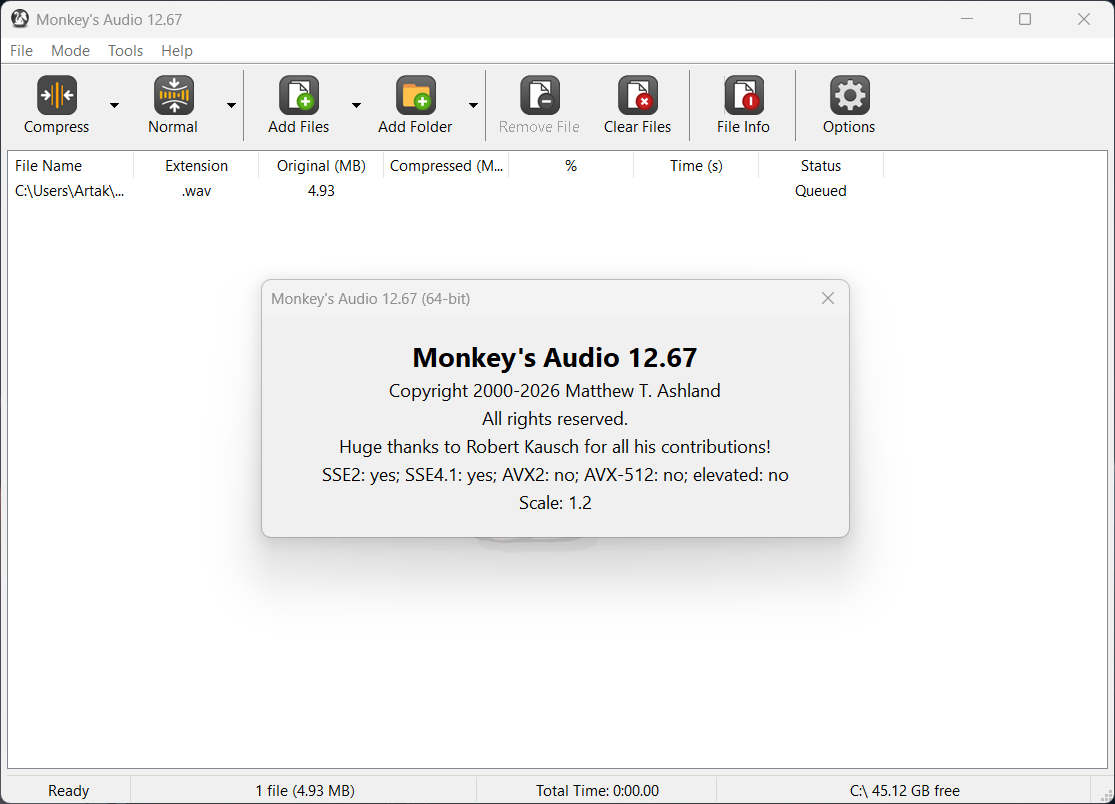
Task: Open the Mode menu
Action: point(70,50)
